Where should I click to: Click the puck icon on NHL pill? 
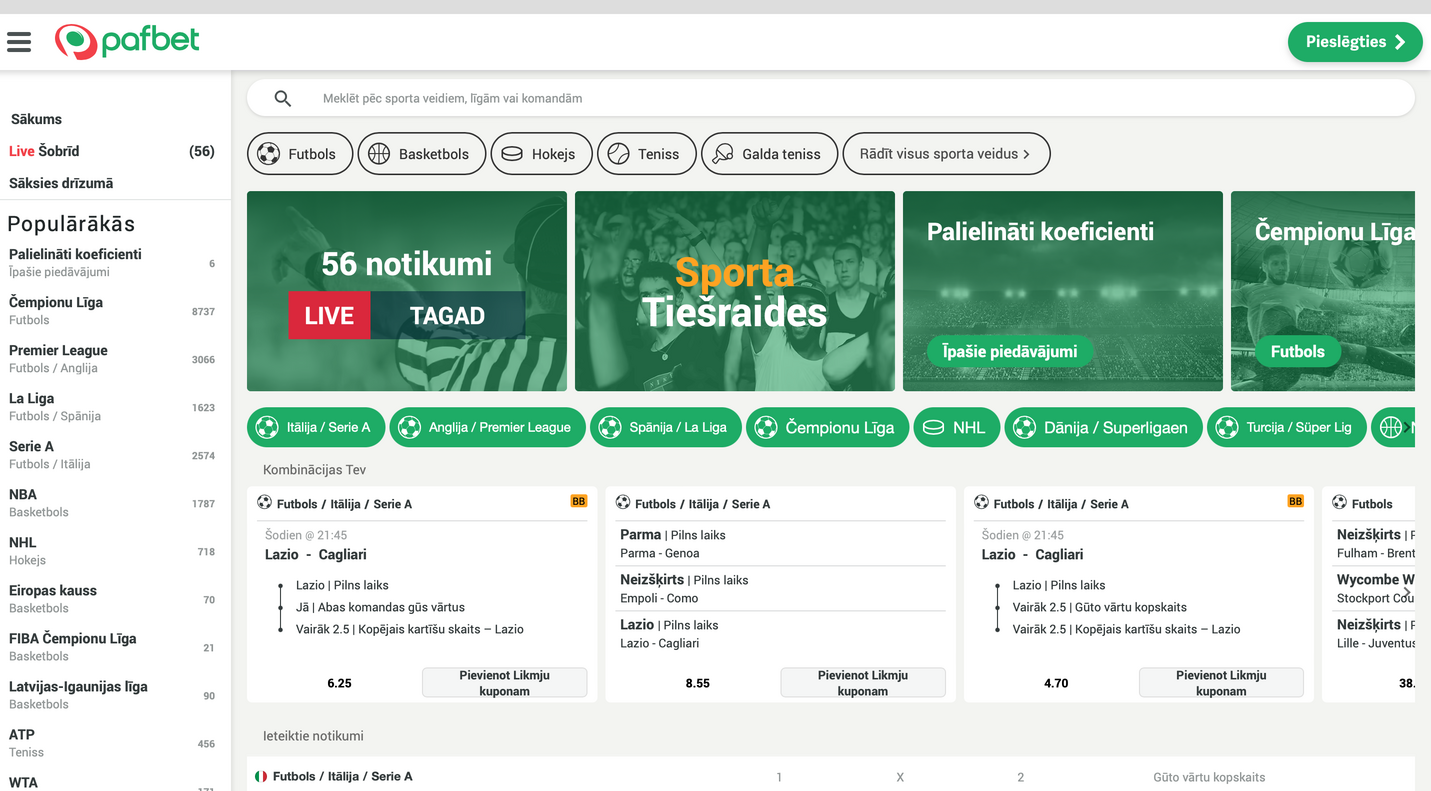pyautogui.click(x=933, y=428)
